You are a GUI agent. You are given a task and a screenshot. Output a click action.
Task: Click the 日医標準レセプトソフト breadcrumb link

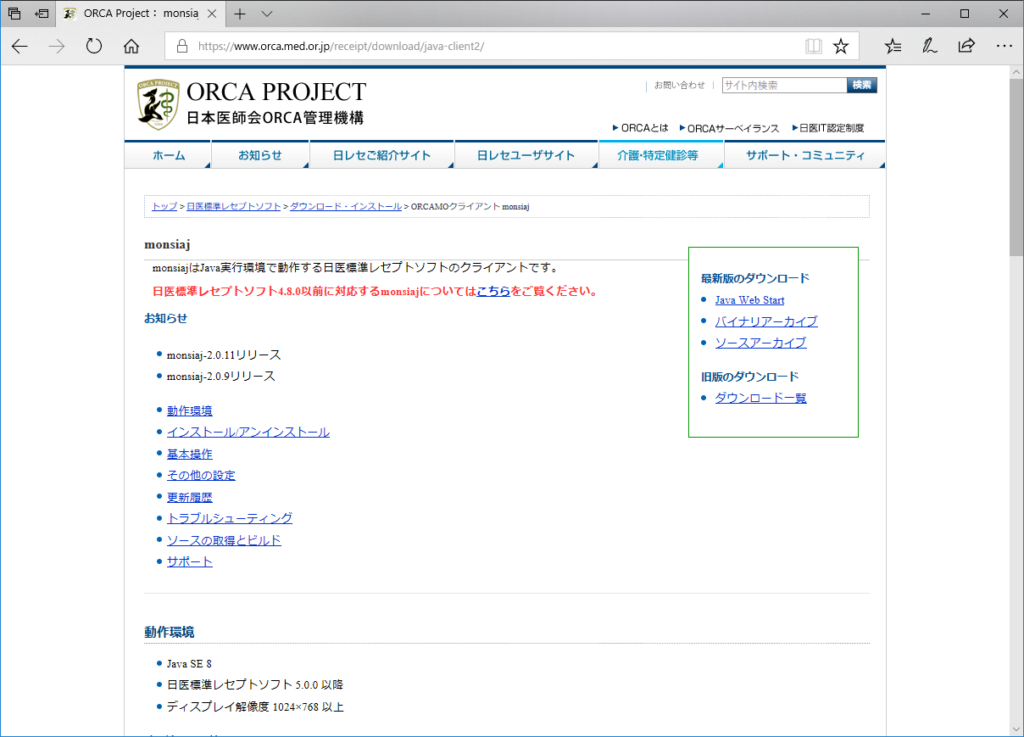point(233,206)
